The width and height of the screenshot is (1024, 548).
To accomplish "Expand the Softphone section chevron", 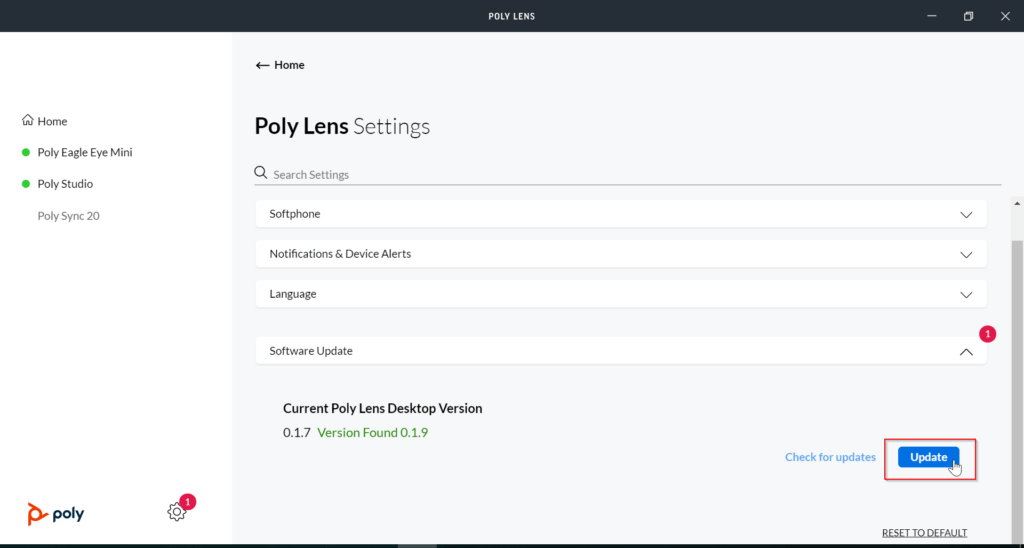I will tap(967, 214).
